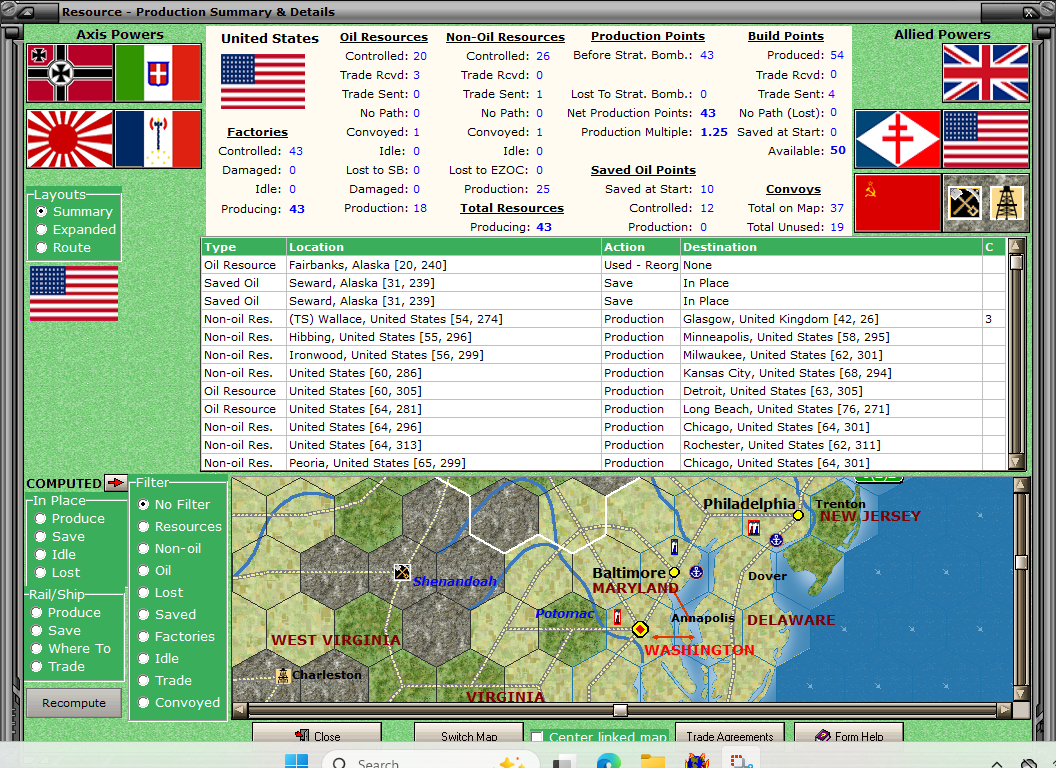Click the table scrollbar down arrow
The height and width of the screenshot is (768, 1056).
(x=1016, y=461)
